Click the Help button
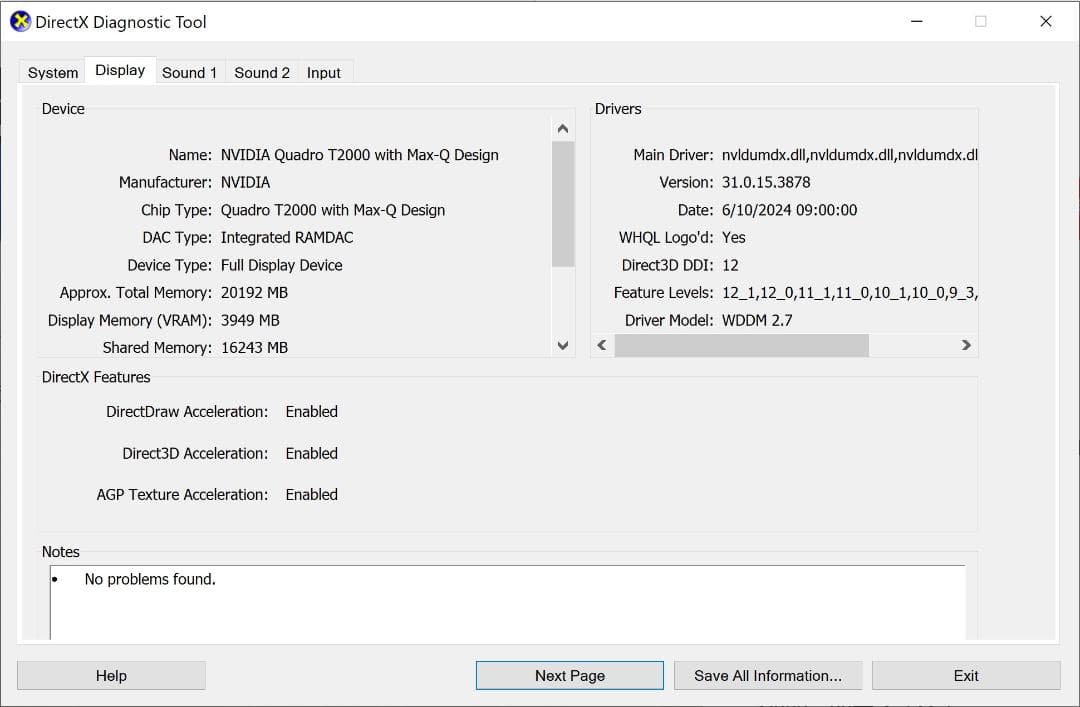 tap(110, 675)
